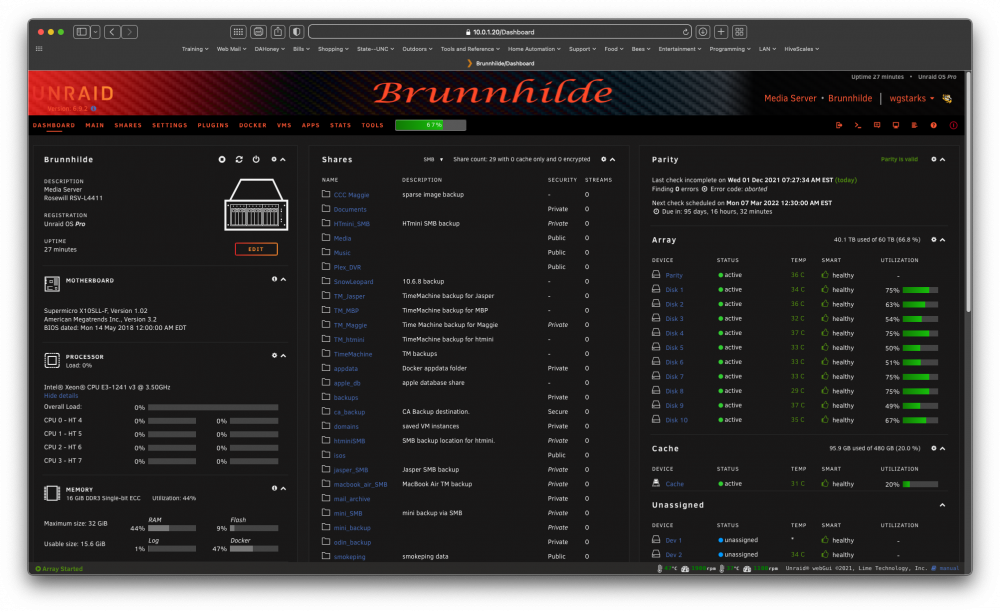Viewport: 1000px width, 612px height.
Task: Collapse the Unassigned panel chevron
Action: click(943, 505)
